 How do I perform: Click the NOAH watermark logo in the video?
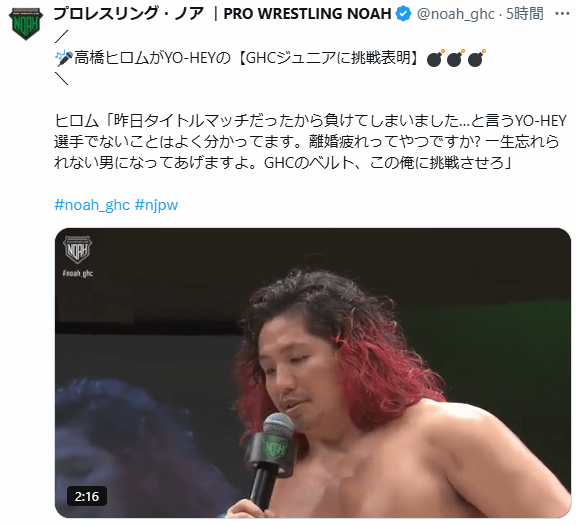point(77,249)
